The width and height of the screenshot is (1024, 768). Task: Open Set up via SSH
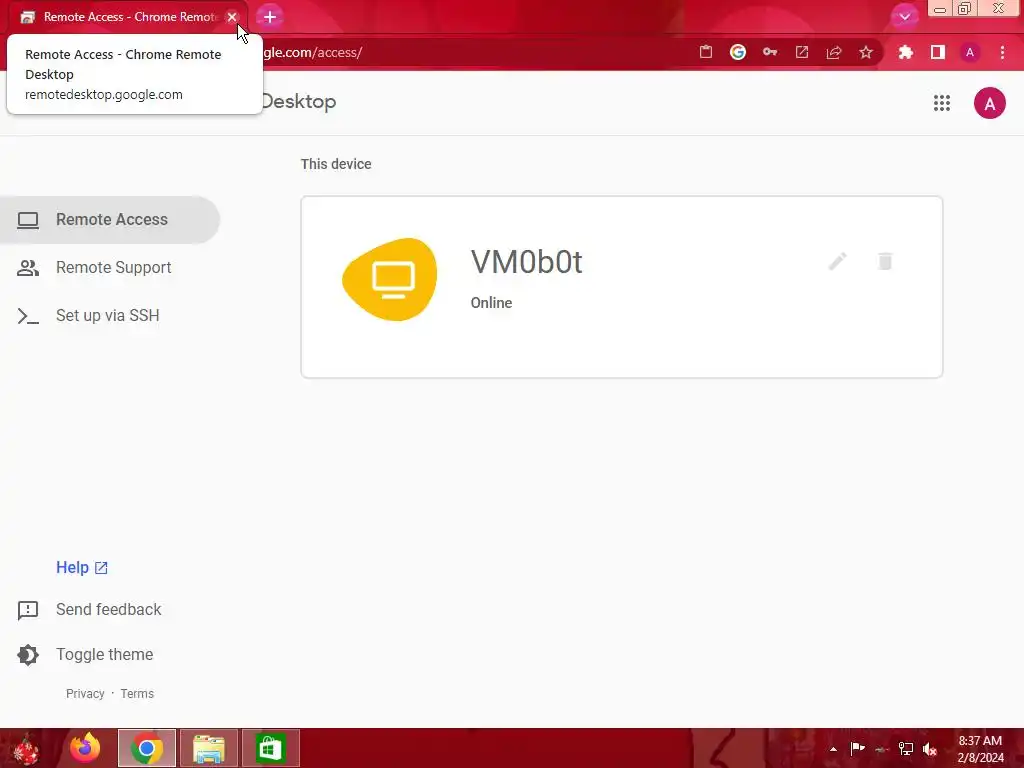click(110, 316)
